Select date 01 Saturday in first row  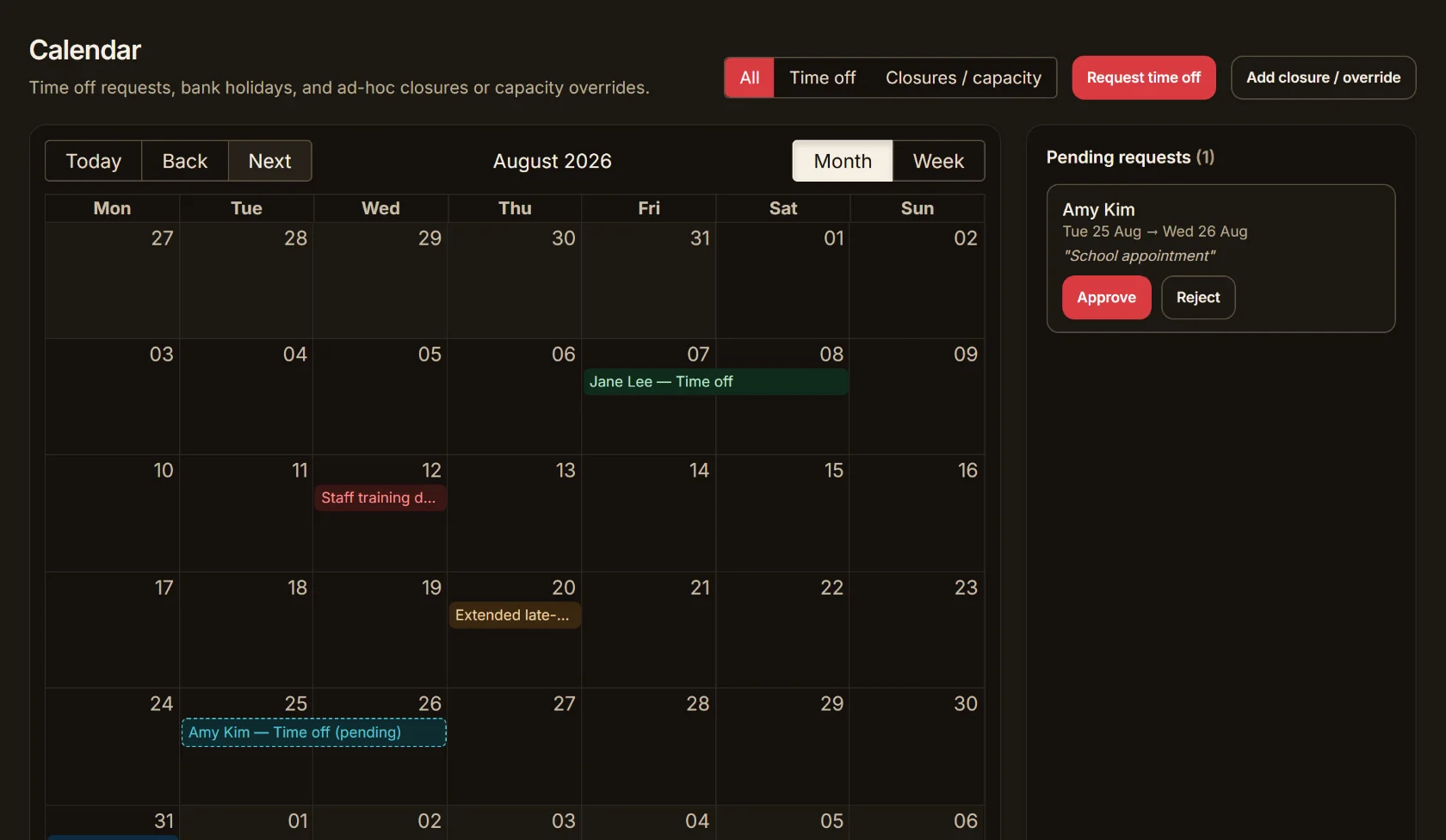(834, 238)
